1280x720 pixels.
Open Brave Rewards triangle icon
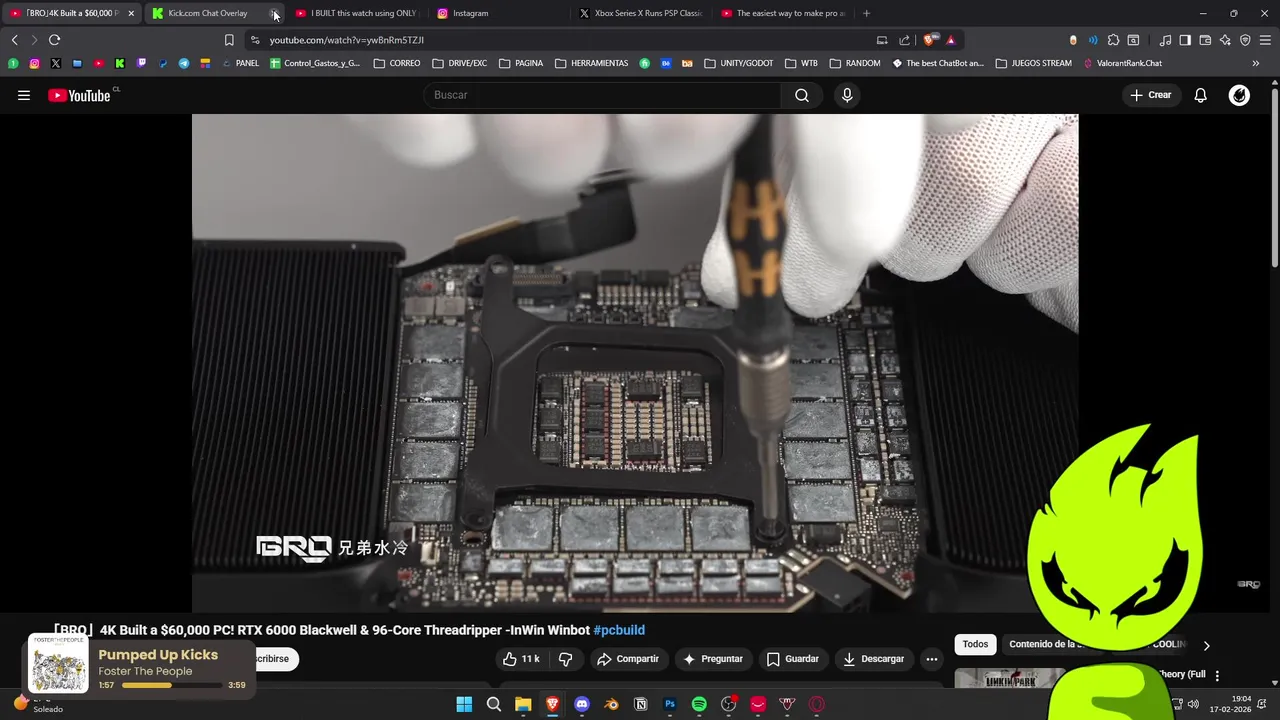tap(951, 40)
